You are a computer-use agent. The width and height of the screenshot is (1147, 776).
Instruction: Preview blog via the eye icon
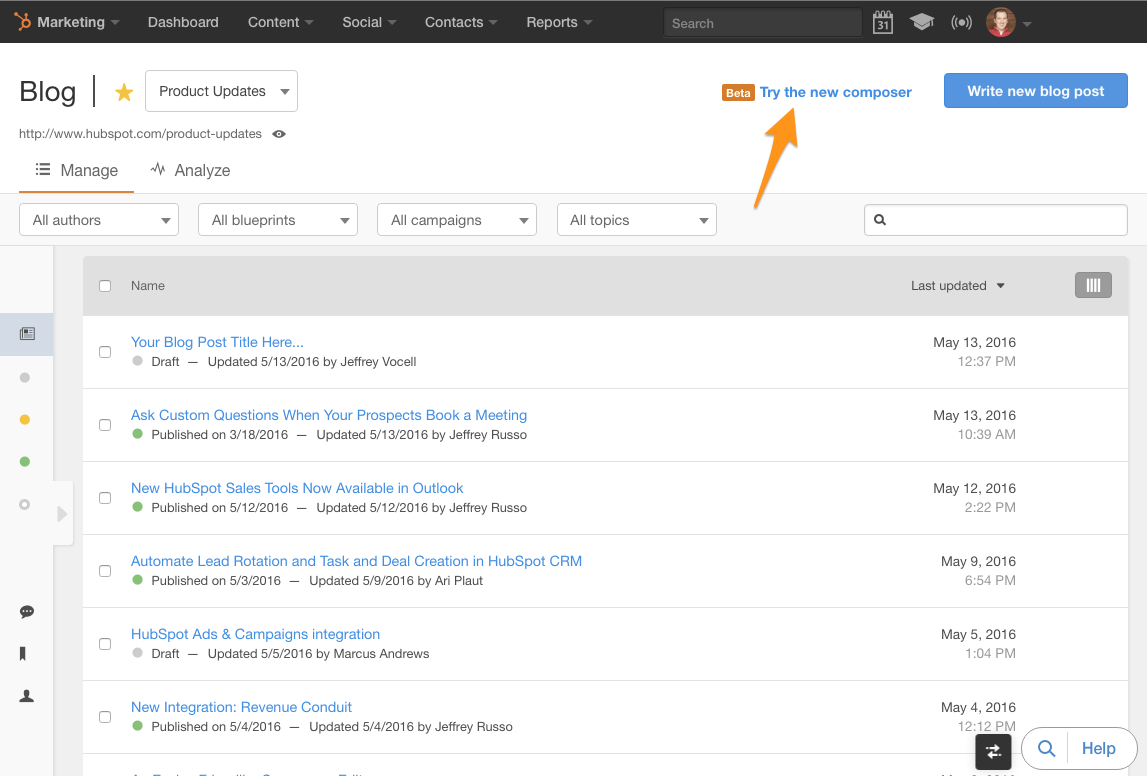click(279, 134)
